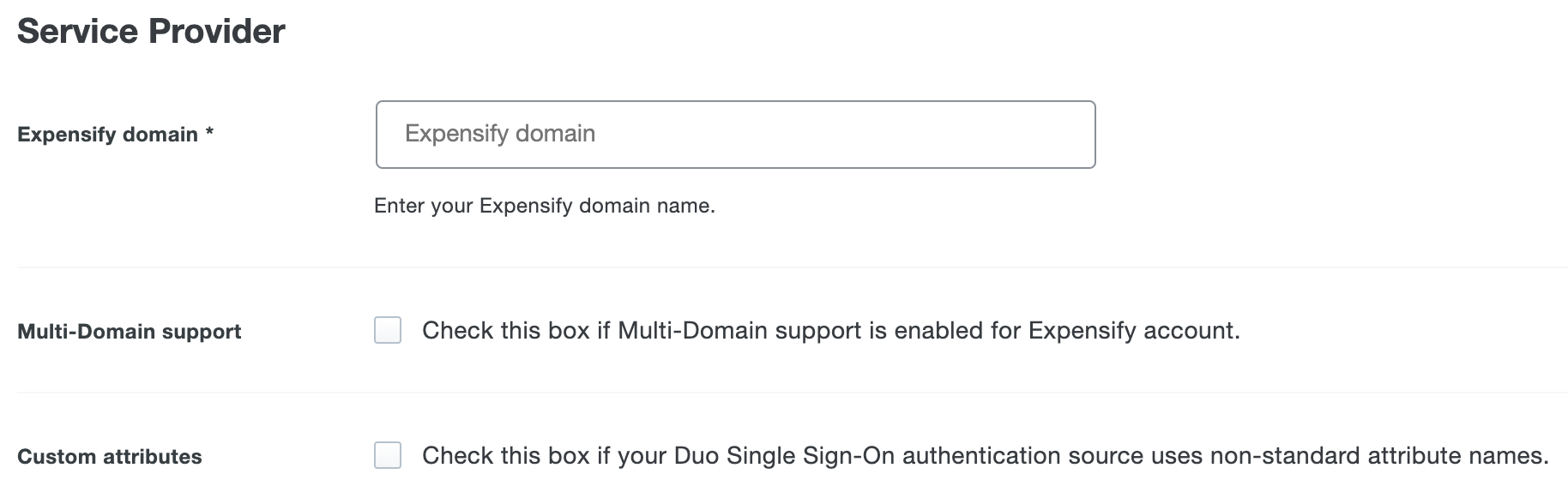
Task: Click the Service Provider section heading
Action: coord(151,32)
